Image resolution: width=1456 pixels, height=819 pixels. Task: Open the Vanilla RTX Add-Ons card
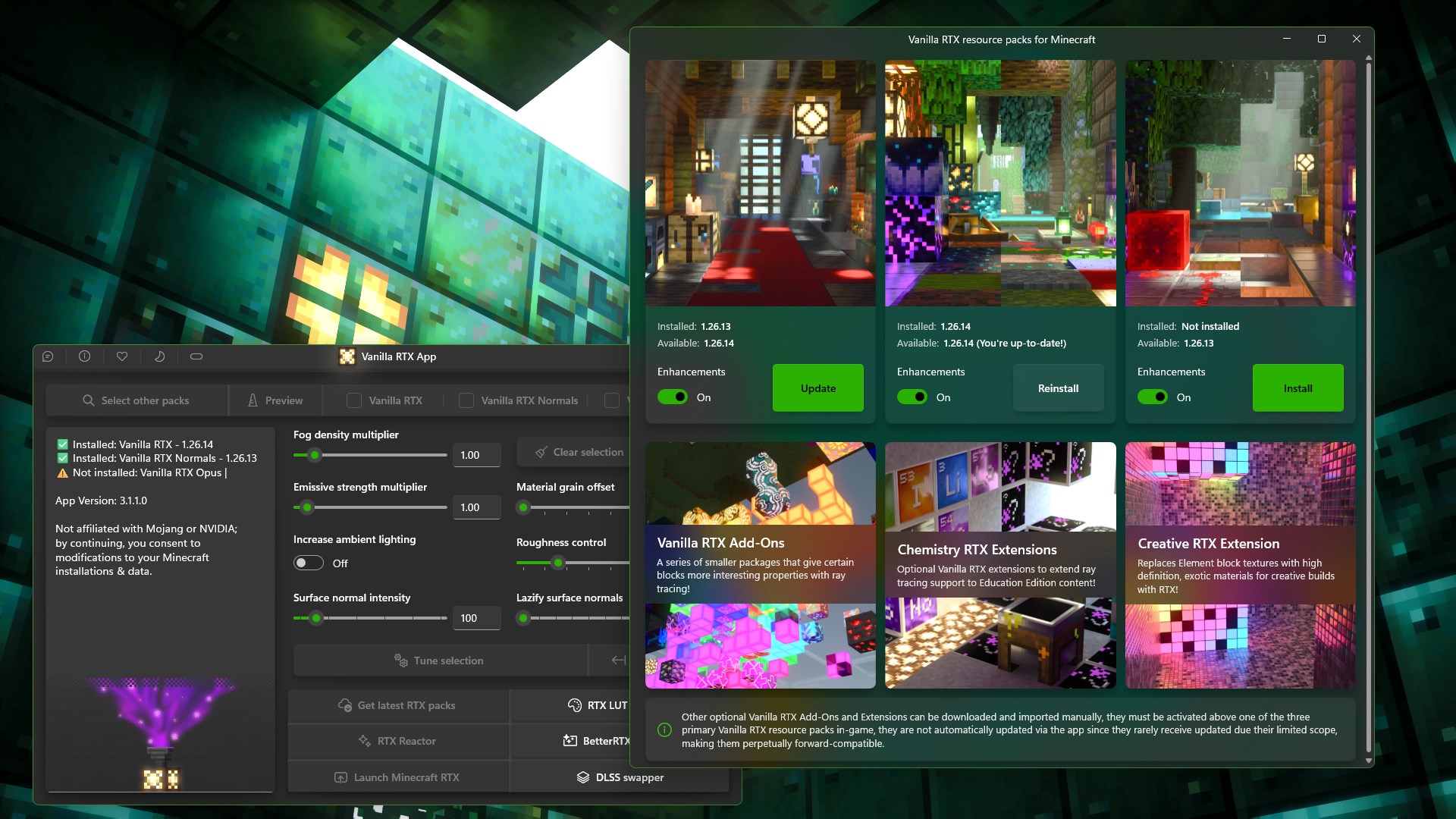pyautogui.click(x=760, y=565)
